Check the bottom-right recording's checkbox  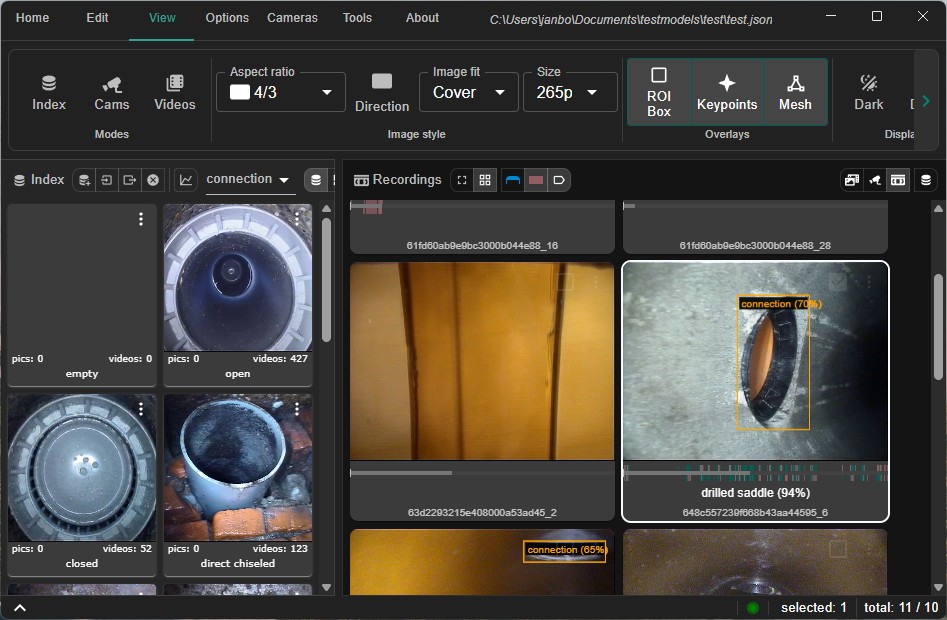click(838, 549)
